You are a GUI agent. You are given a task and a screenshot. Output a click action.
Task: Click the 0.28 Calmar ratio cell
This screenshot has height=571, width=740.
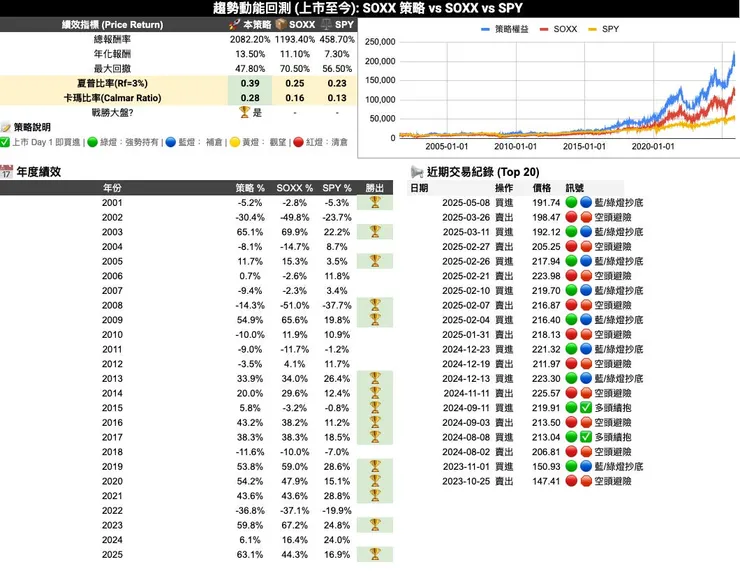point(250,98)
